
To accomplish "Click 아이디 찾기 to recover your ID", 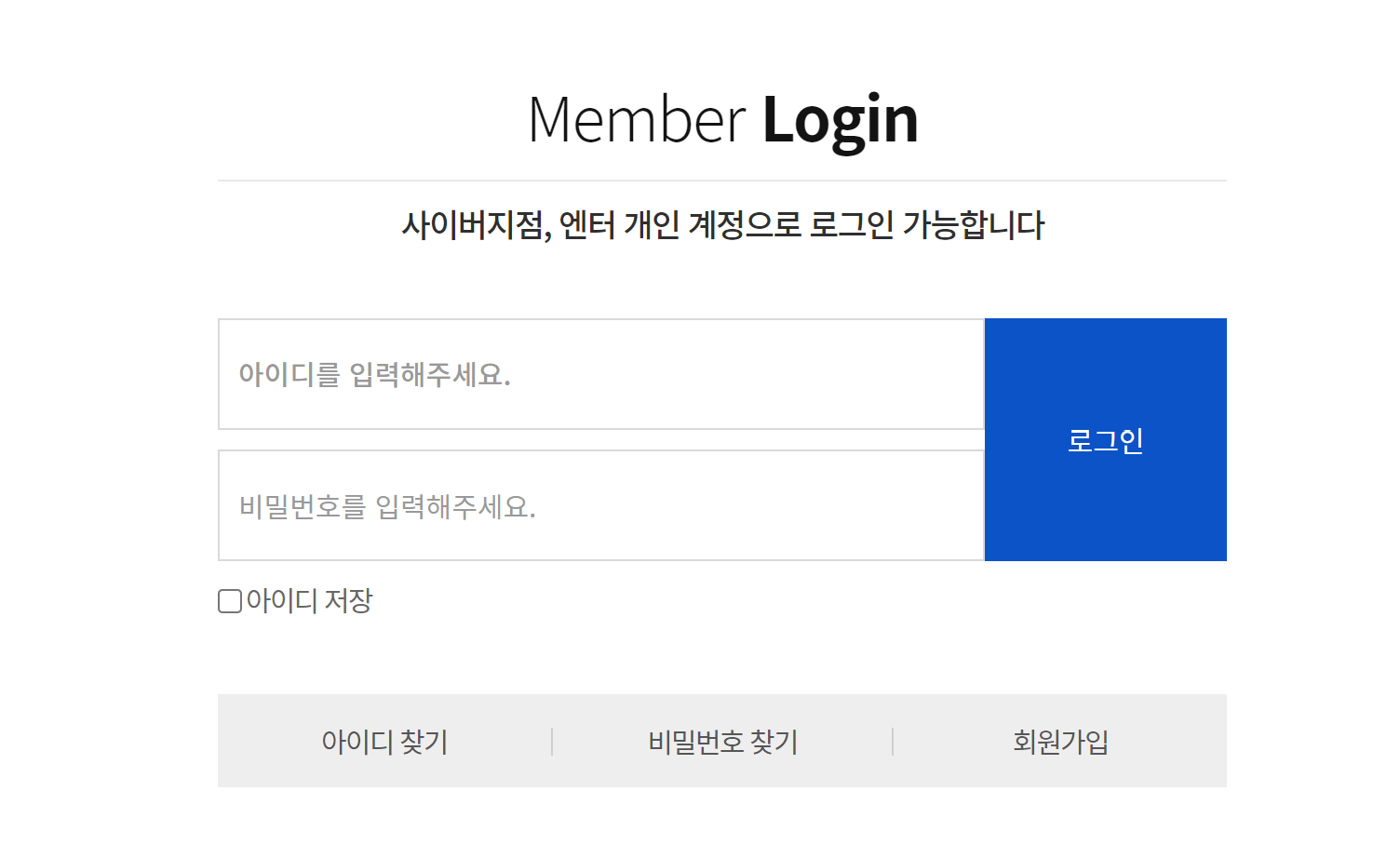I will point(384,742).
